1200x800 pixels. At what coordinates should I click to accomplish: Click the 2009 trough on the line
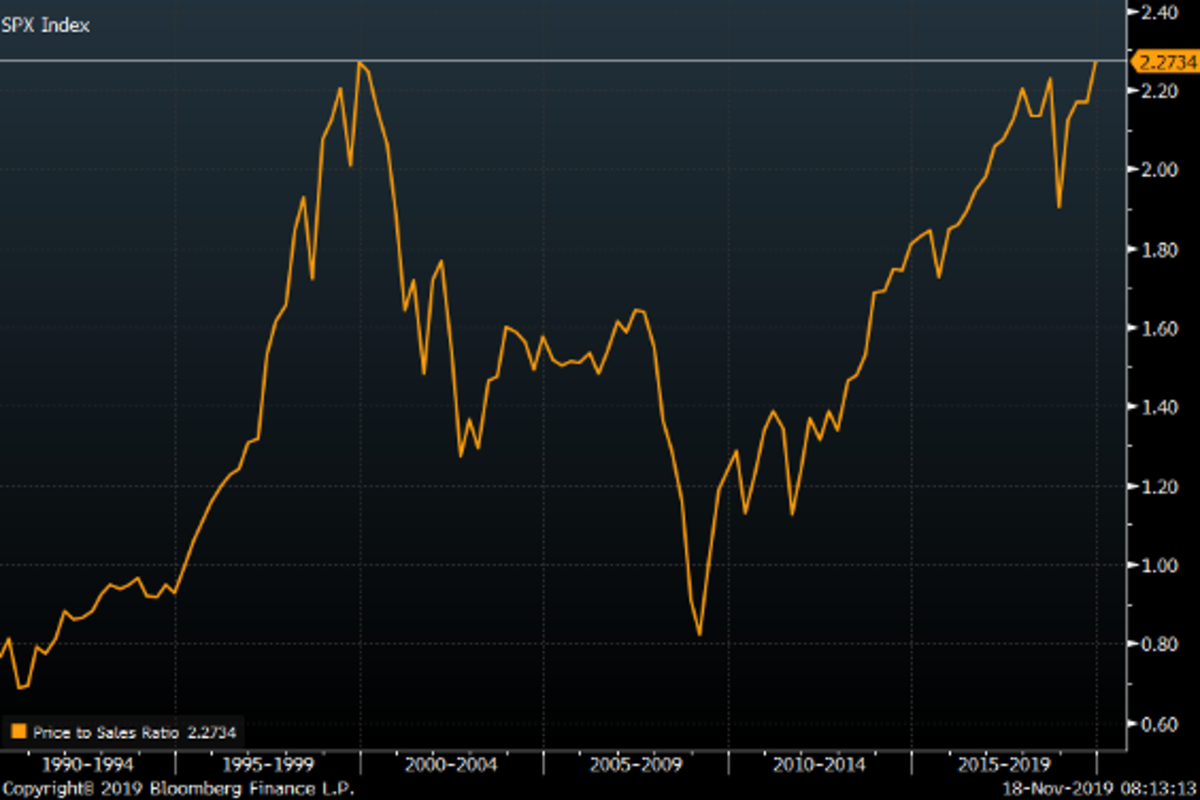(700, 634)
